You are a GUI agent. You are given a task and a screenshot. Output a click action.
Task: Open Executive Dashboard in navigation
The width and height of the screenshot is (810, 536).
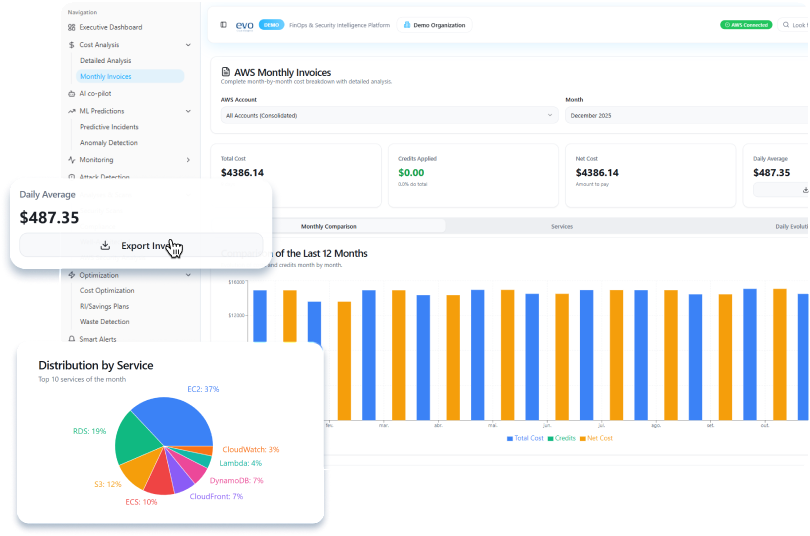click(111, 27)
